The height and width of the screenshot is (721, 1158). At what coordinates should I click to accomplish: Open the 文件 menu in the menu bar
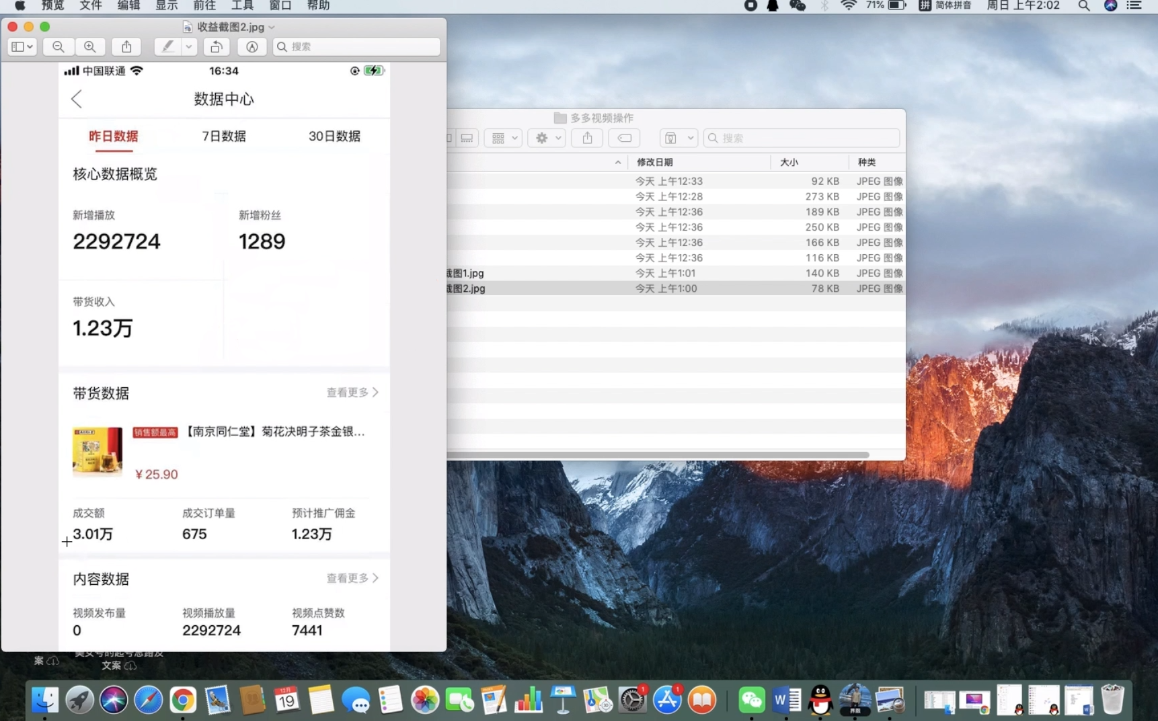pos(90,6)
